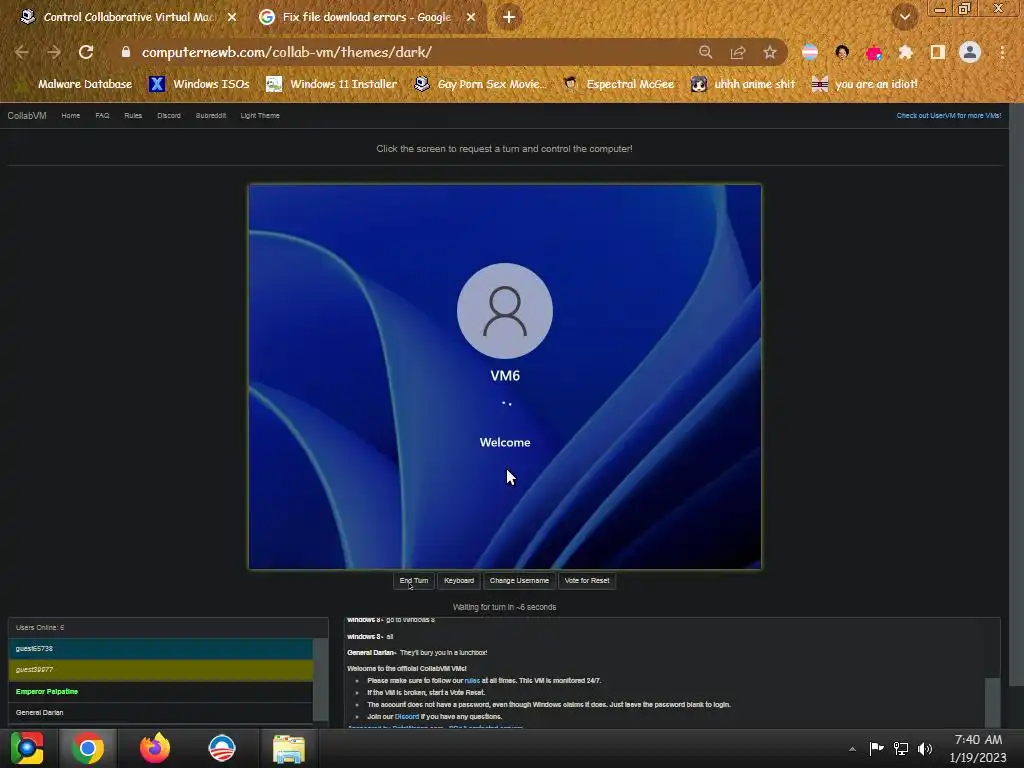The height and width of the screenshot is (768, 1024).
Task: Click the striped flag extension icon
Action: [x=810, y=52]
